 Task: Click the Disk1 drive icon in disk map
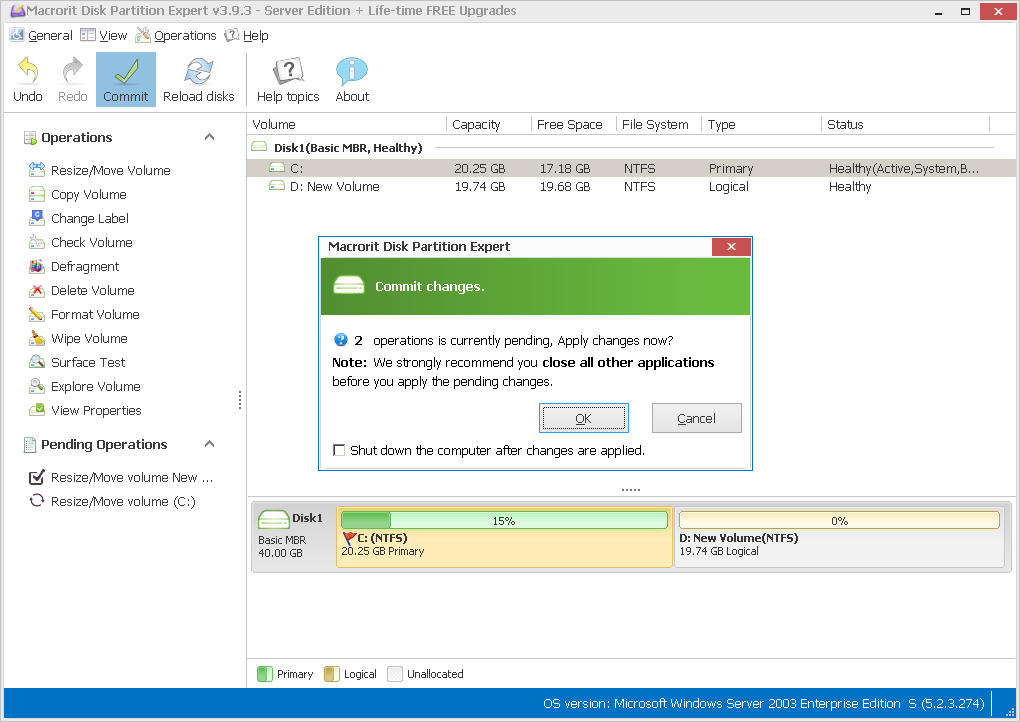[274, 519]
